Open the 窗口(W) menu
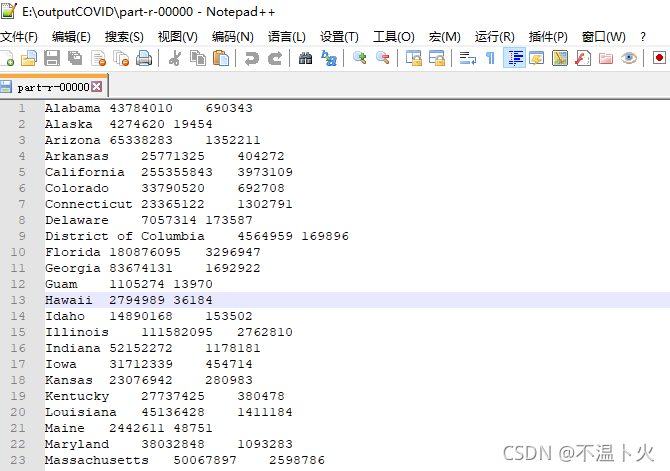This screenshot has height=471, width=670. (x=603, y=37)
